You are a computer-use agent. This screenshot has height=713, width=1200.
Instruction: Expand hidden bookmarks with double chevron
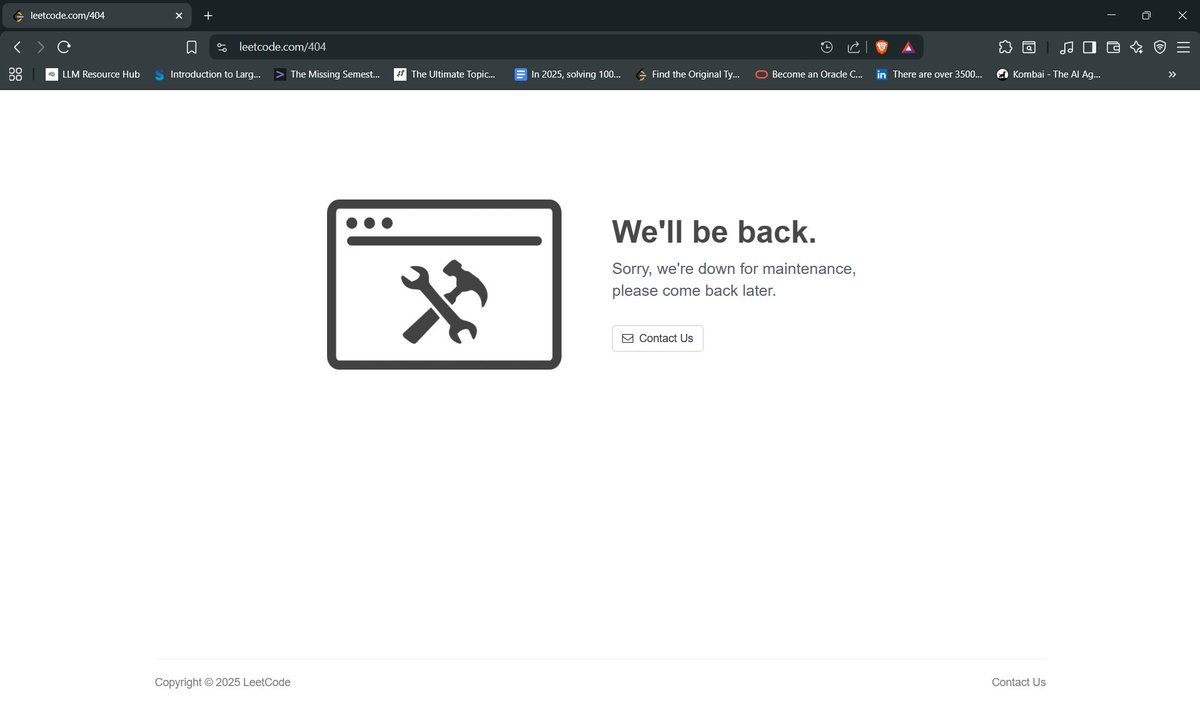click(x=1172, y=74)
